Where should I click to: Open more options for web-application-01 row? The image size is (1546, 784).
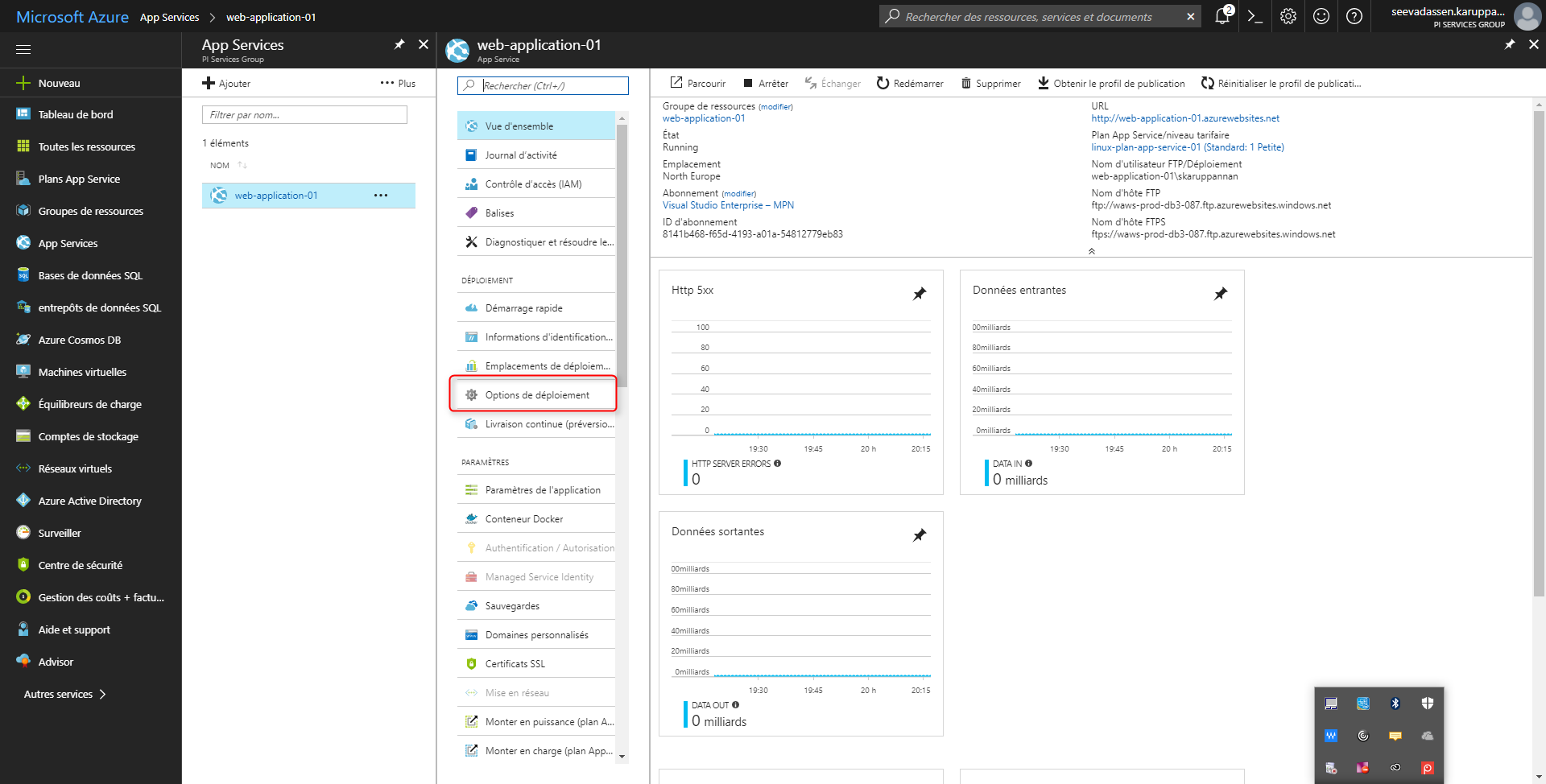click(x=381, y=196)
